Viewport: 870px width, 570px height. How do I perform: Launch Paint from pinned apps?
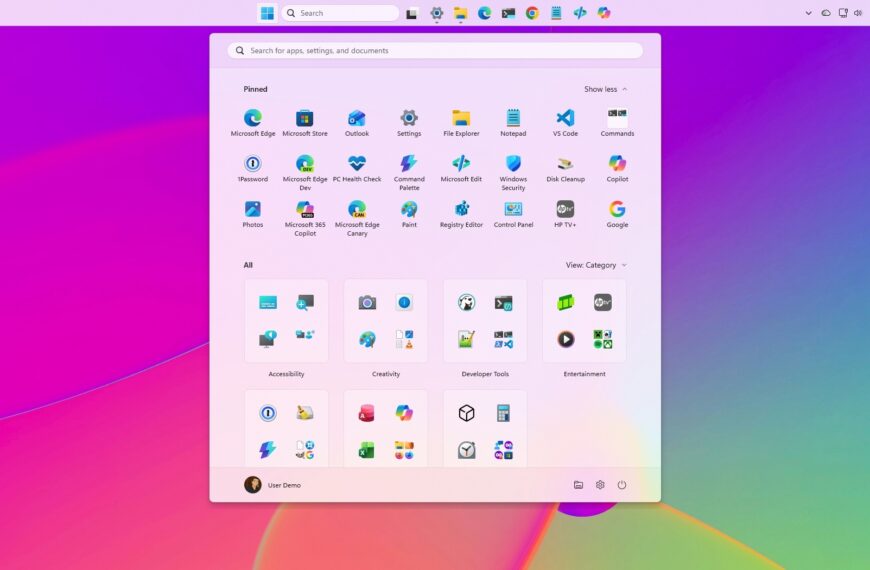click(x=409, y=214)
